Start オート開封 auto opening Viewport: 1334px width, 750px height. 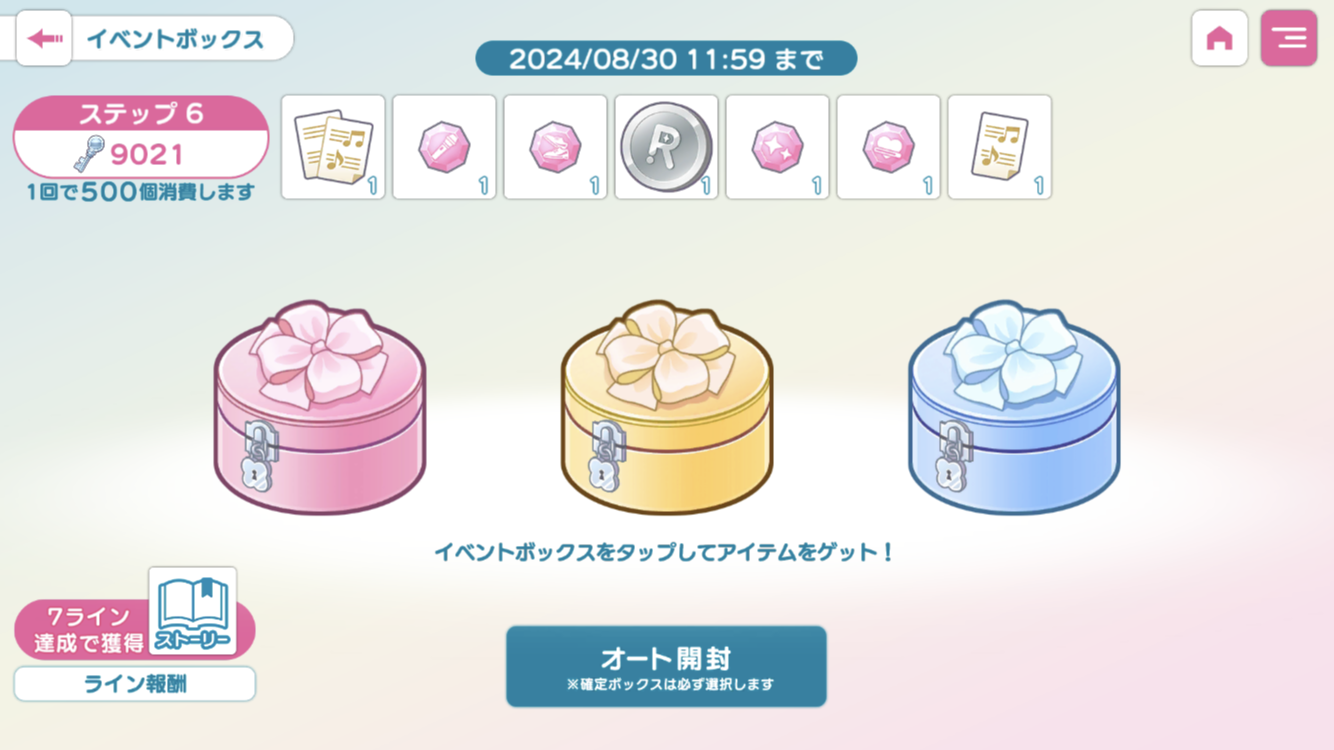pos(666,667)
